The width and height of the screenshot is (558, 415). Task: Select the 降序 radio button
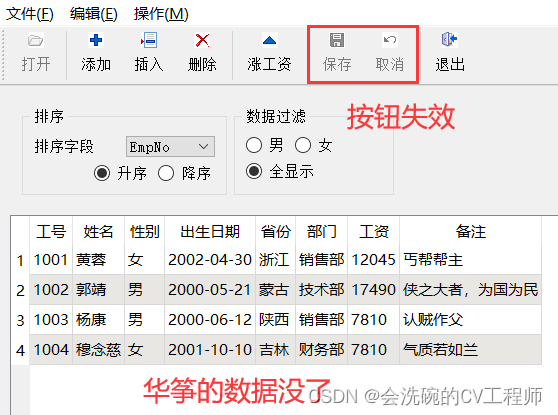pyautogui.click(x=166, y=173)
